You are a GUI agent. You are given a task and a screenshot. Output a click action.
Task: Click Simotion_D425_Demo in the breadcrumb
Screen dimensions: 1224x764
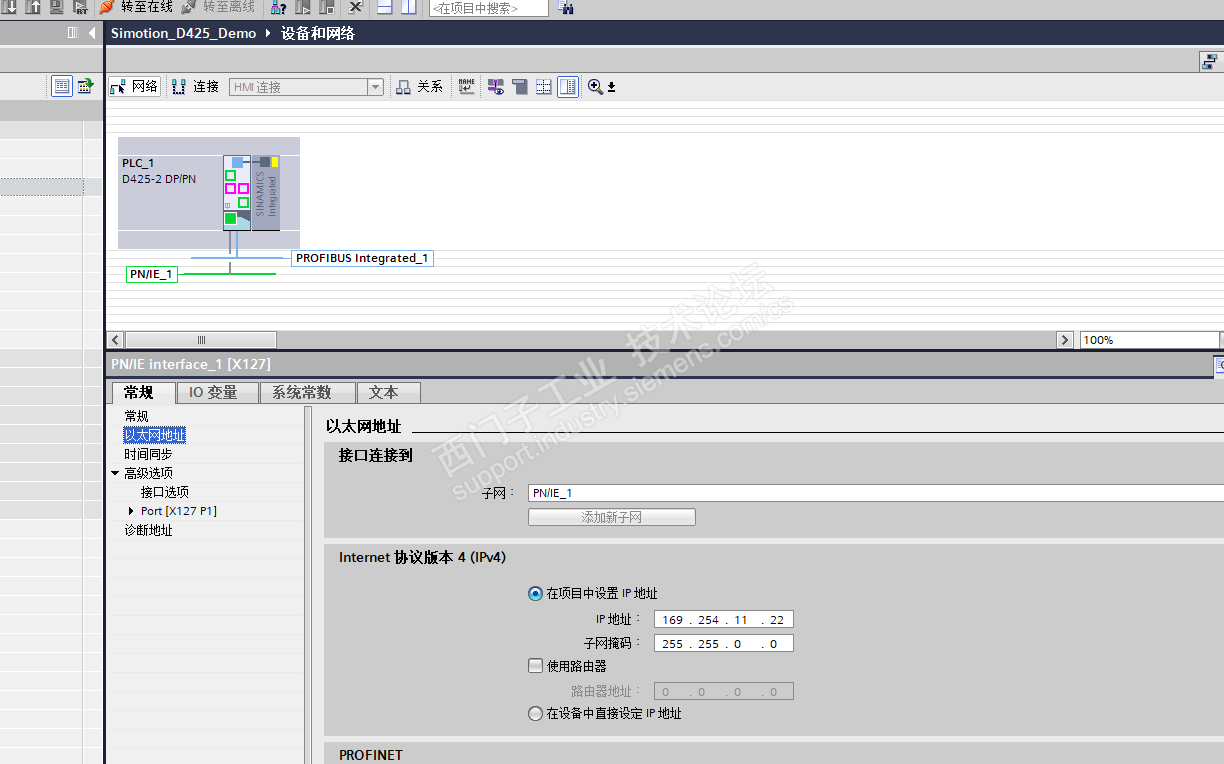pyautogui.click(x=184, y=33)
